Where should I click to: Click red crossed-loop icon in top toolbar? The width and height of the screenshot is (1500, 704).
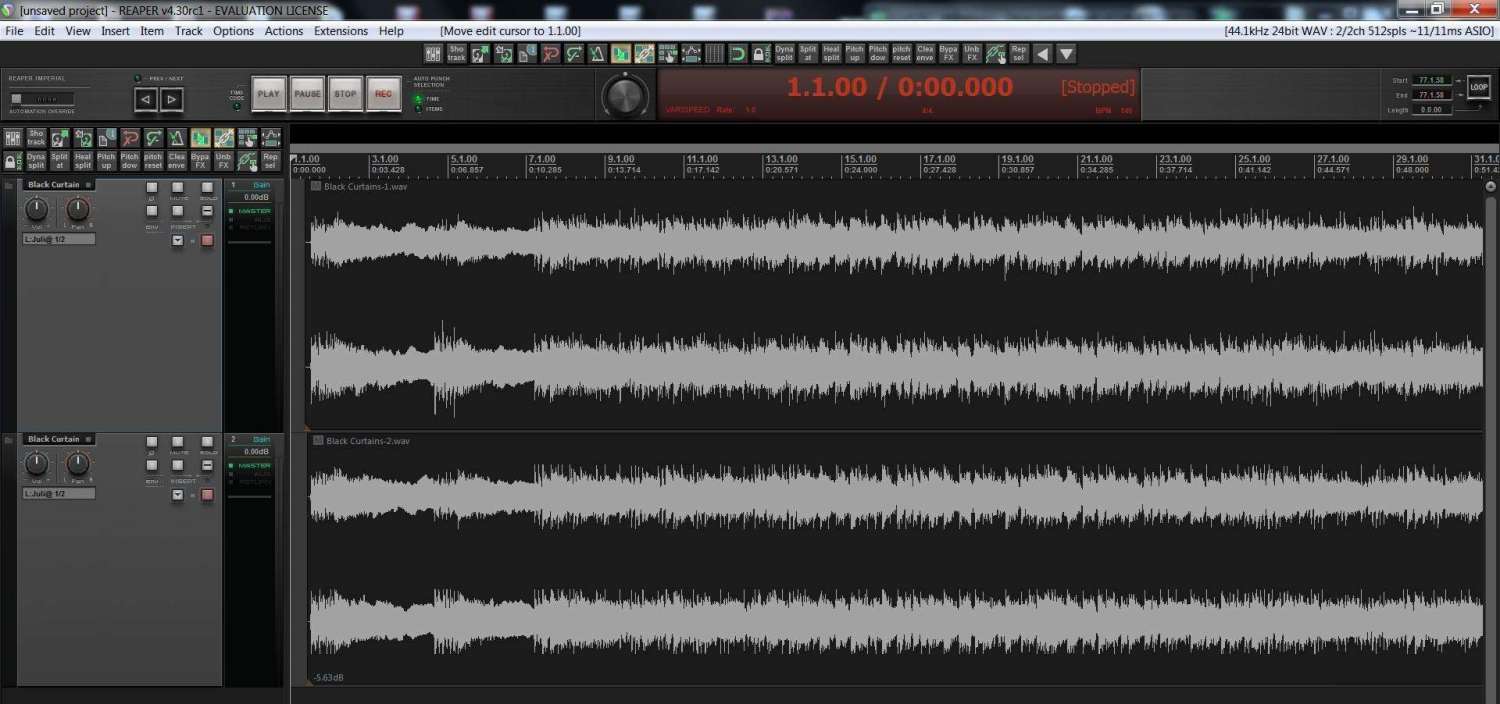point(551,53)
